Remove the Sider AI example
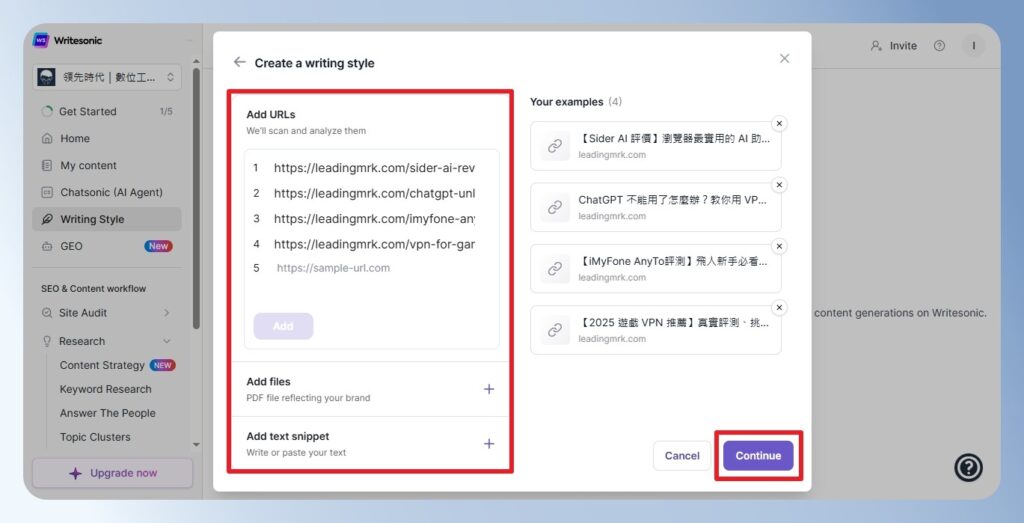The image size is (1024, 523). pyautogui.click(x=778, y=123)
